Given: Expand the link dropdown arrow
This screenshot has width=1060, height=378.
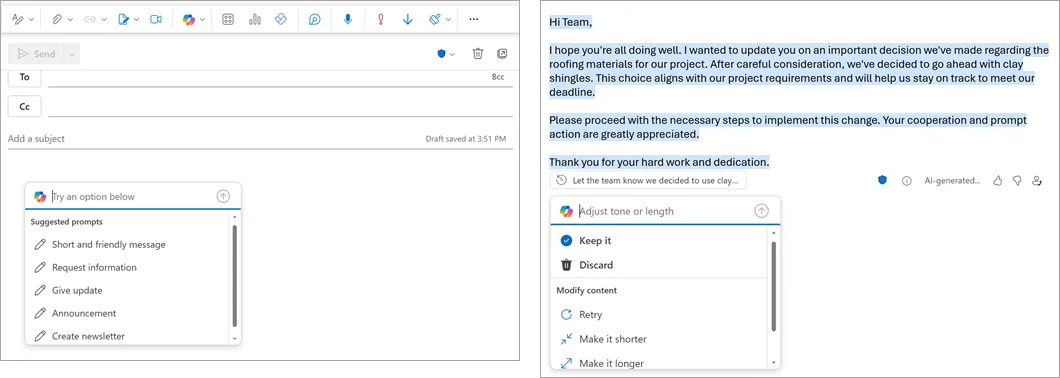Looking at the screenshot, I should pyautogui.click(x=103, y=20).
